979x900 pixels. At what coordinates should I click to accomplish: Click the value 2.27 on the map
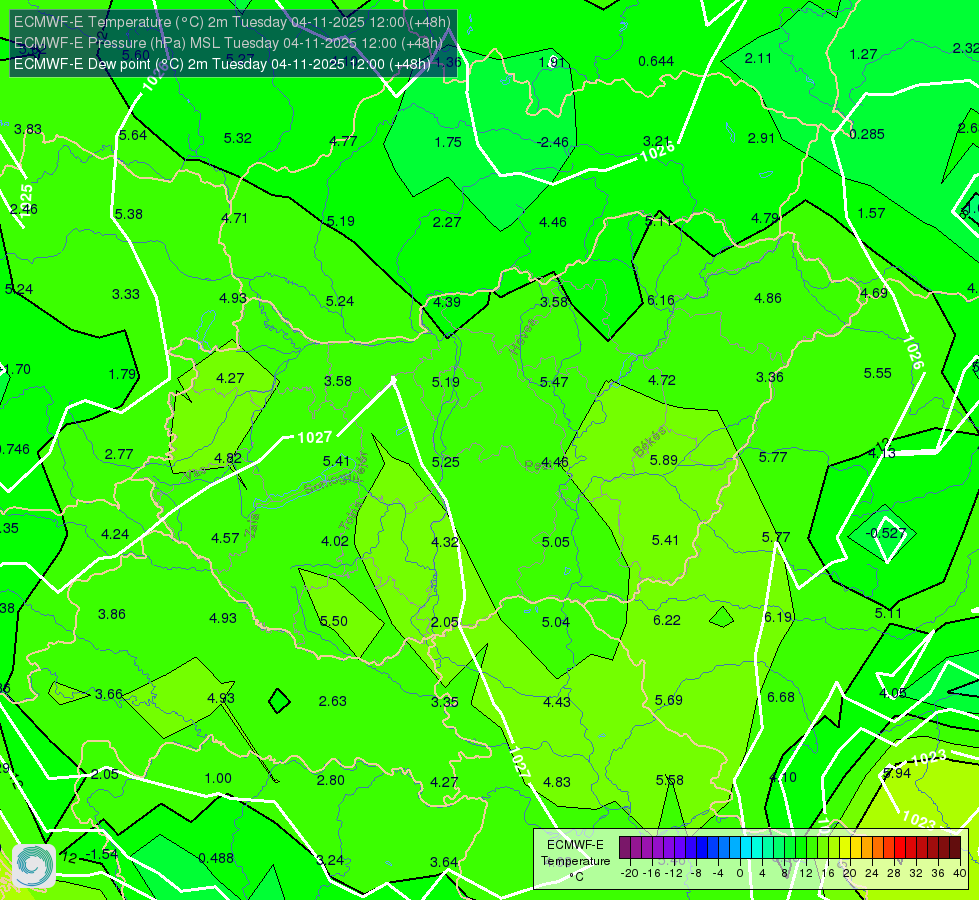click(446, 222)
